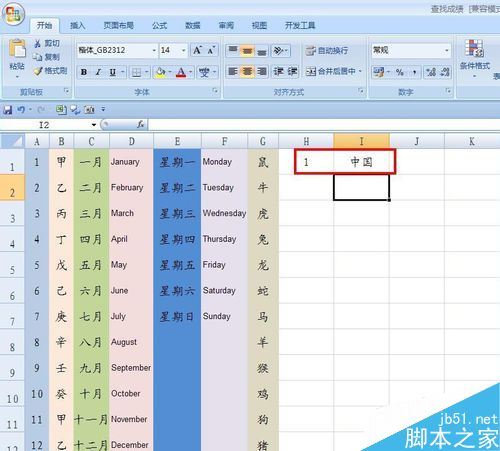Switch to the Home (开始) tab
Image resolution: width=500 pixels, height=451 pixels.
tap(44, 25)
